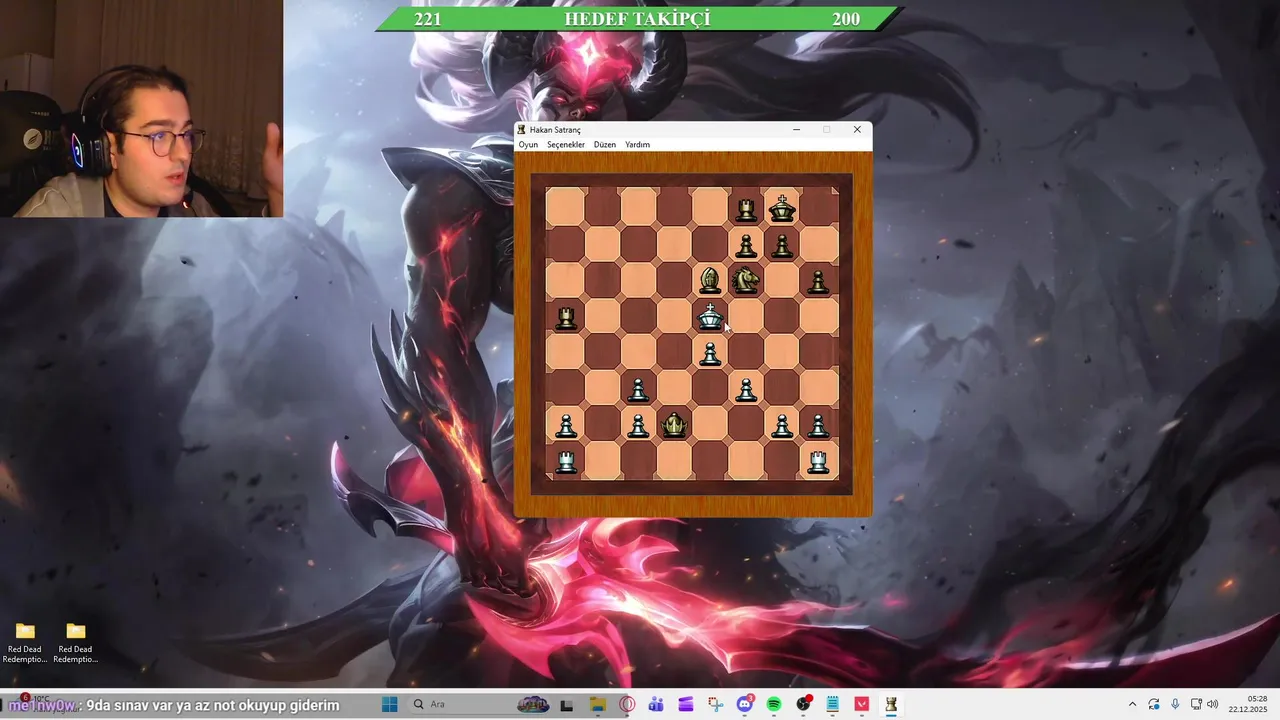Select the white pawn on h2
This screenshot has width=1280, height=720.
[818, 425]
